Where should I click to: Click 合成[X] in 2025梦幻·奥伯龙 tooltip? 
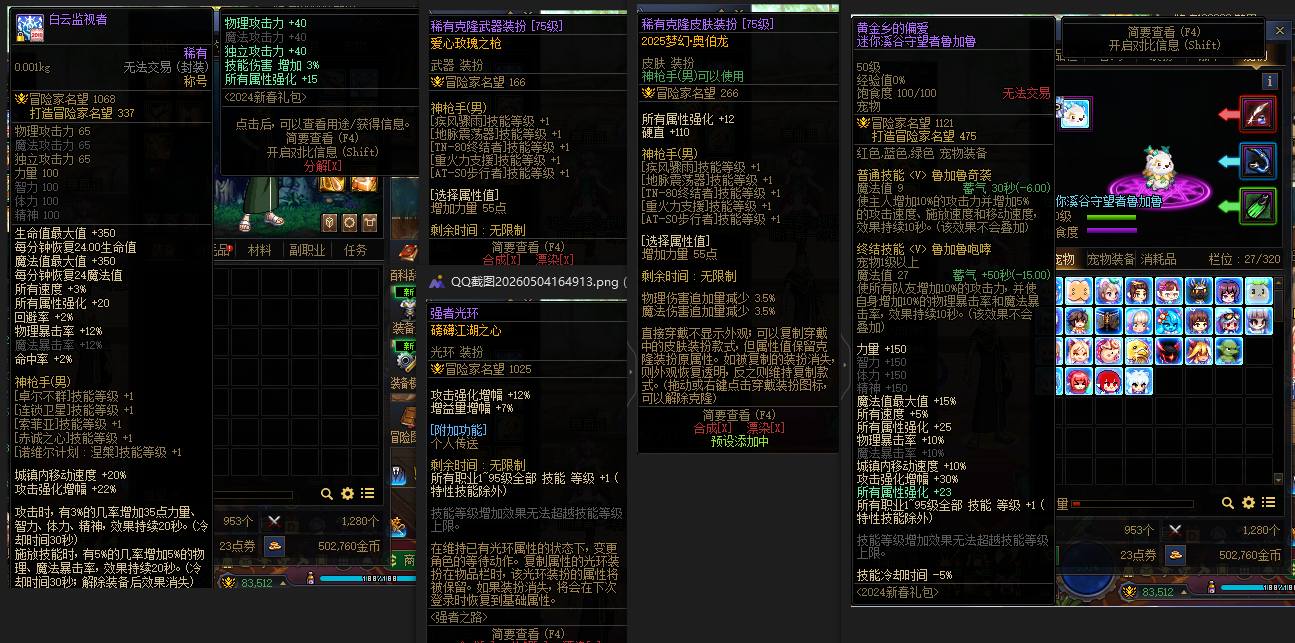pyautogui.click(x=712, y=428)
